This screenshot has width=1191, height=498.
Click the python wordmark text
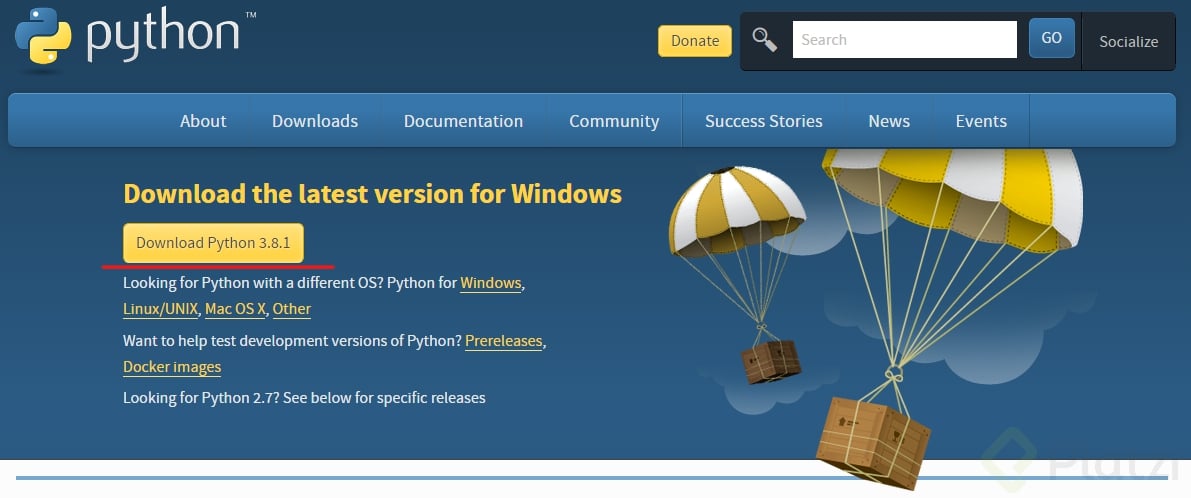163,36
